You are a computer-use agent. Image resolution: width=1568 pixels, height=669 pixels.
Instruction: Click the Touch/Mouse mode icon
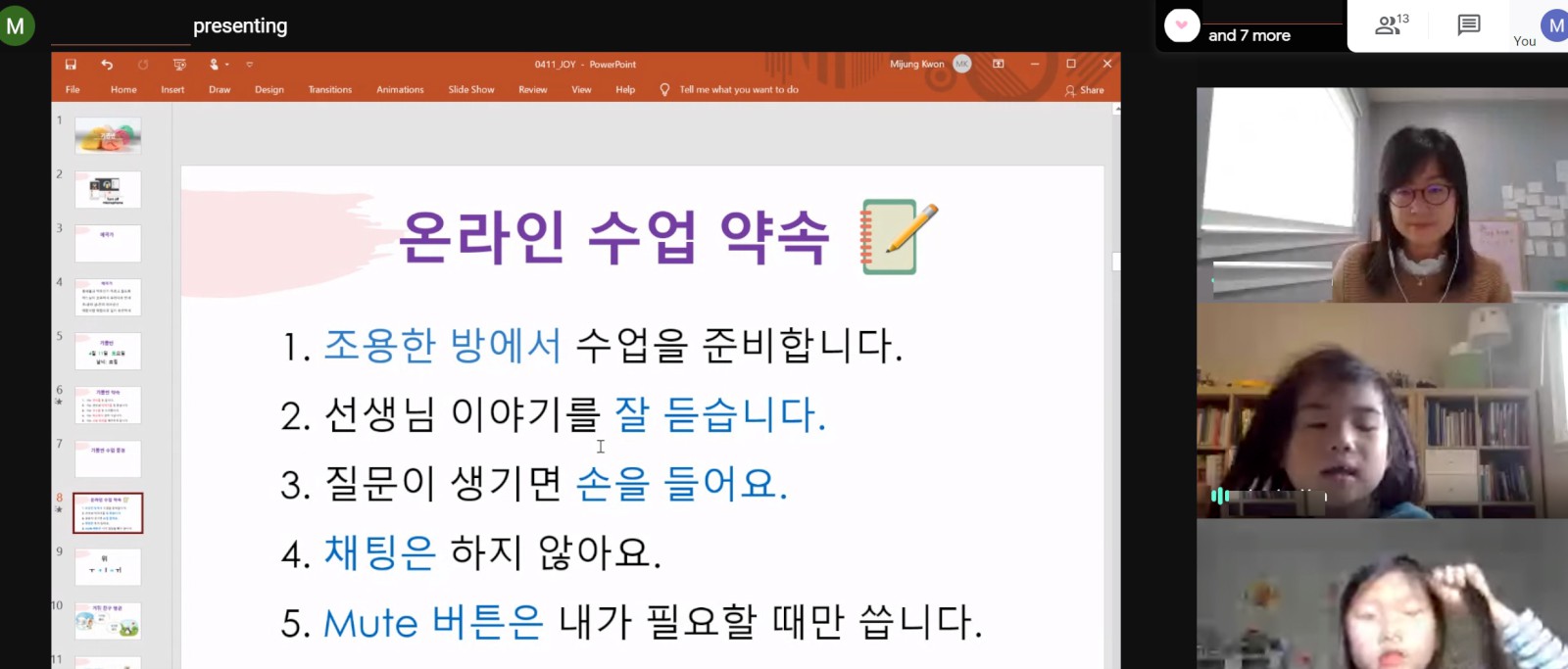tap(214, 65)
